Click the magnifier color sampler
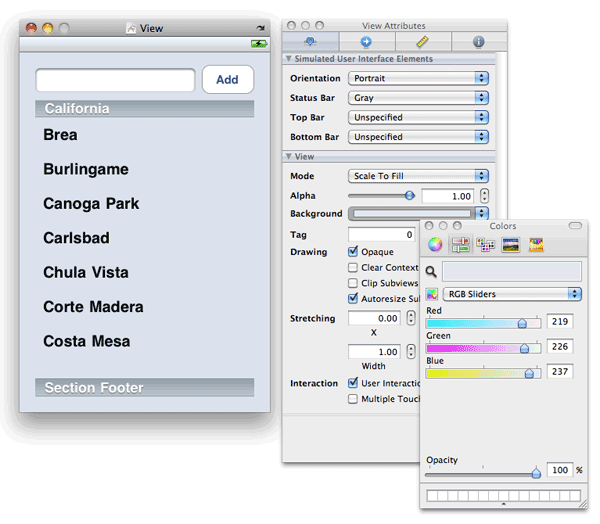This screenshot has width=600, height=524. 432,271
